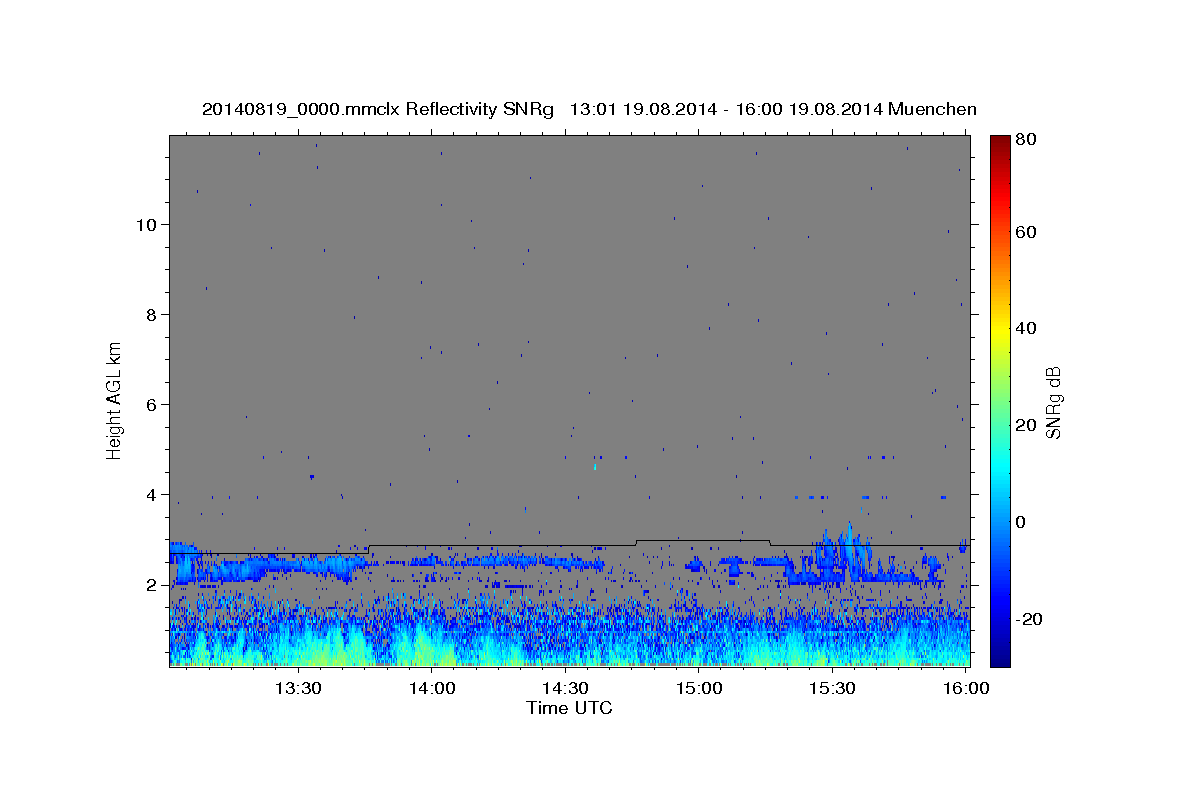Click the '14:30' time axis label
This screenshot has width=1200, height=800.
[566, 688]
